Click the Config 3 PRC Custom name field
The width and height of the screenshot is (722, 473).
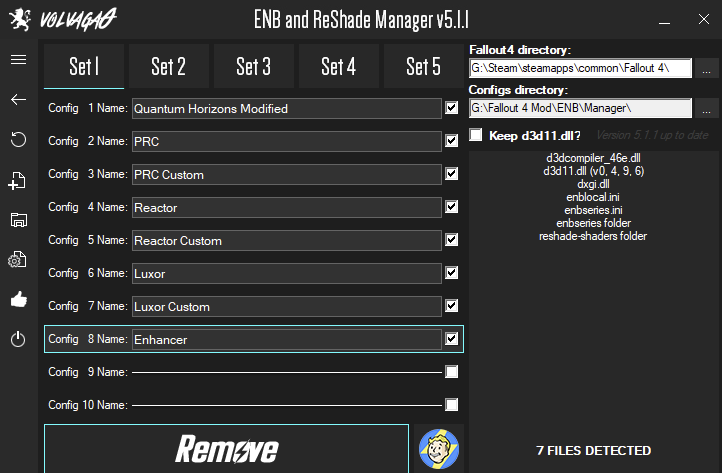coord(286,175)
